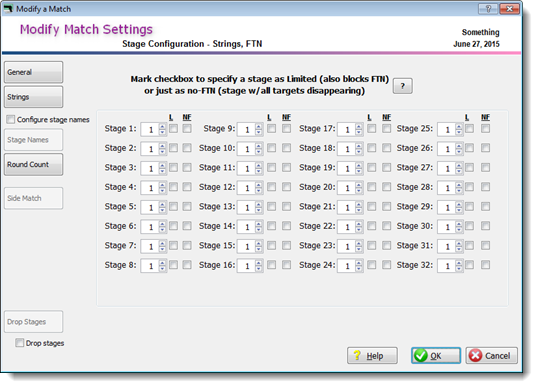The height and width of the screenshot is (388, 538).
Task: Open Help with the yellow question icon
Action: (x=372, y=355)
